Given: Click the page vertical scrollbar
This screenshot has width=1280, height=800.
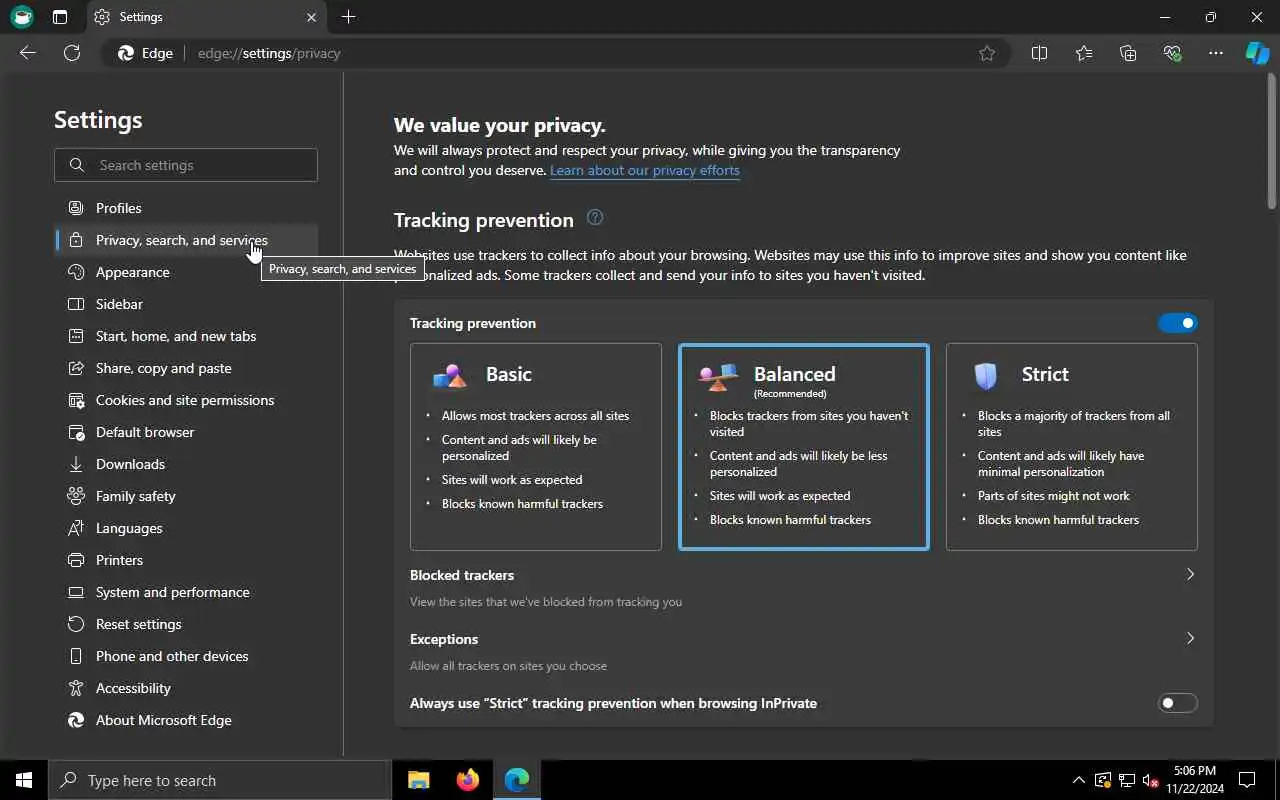Looking at the screenshot, I should pyautogui.click(x=1272, y=140).
